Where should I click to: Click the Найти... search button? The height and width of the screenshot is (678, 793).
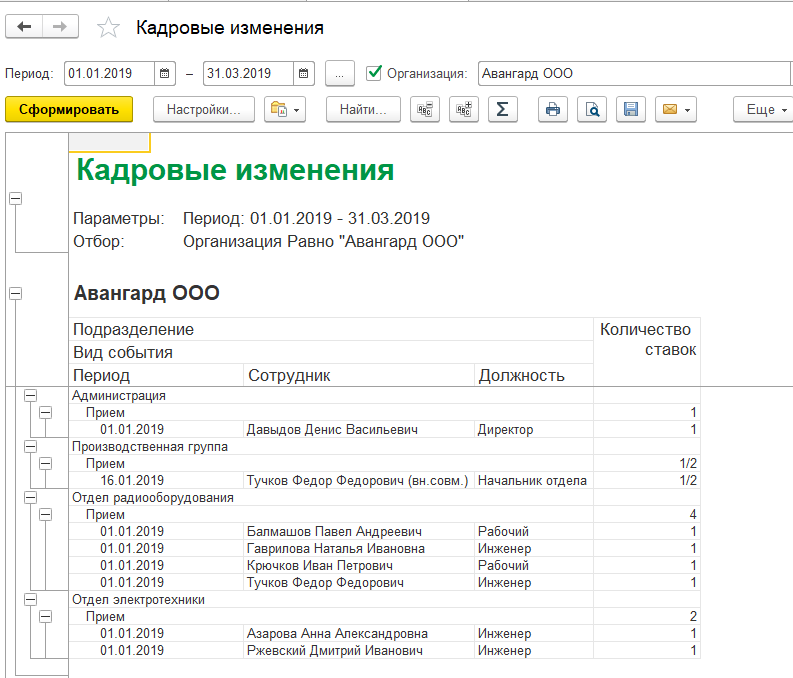[363, 110]
